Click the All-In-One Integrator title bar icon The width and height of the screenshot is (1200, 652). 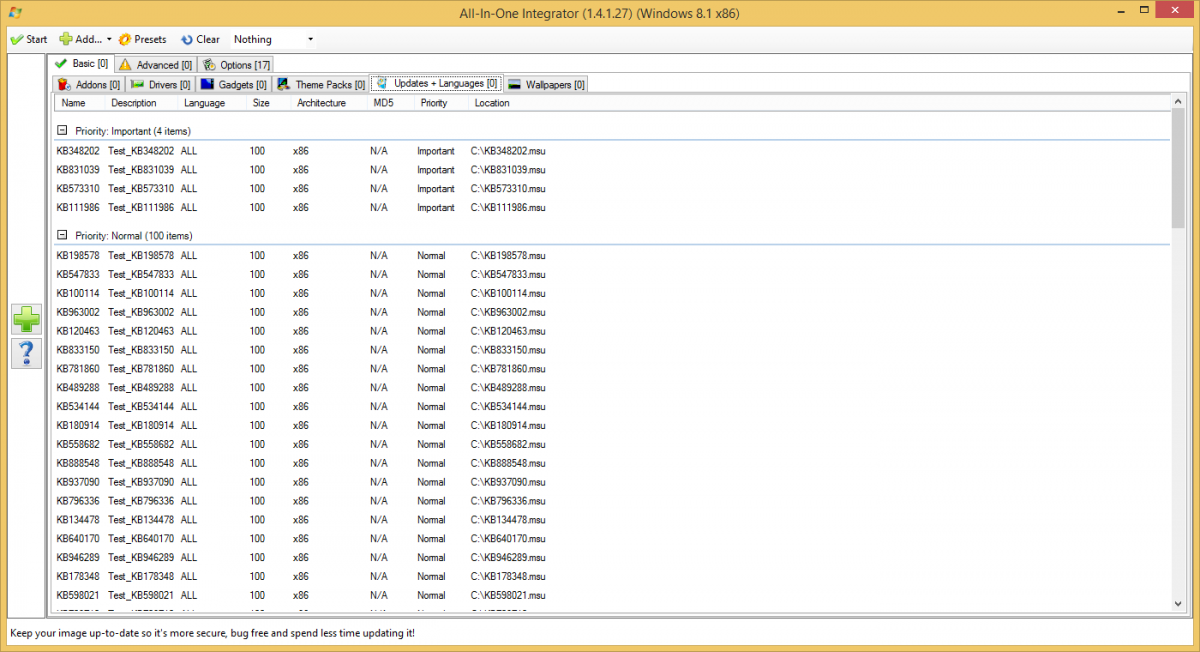14,12
